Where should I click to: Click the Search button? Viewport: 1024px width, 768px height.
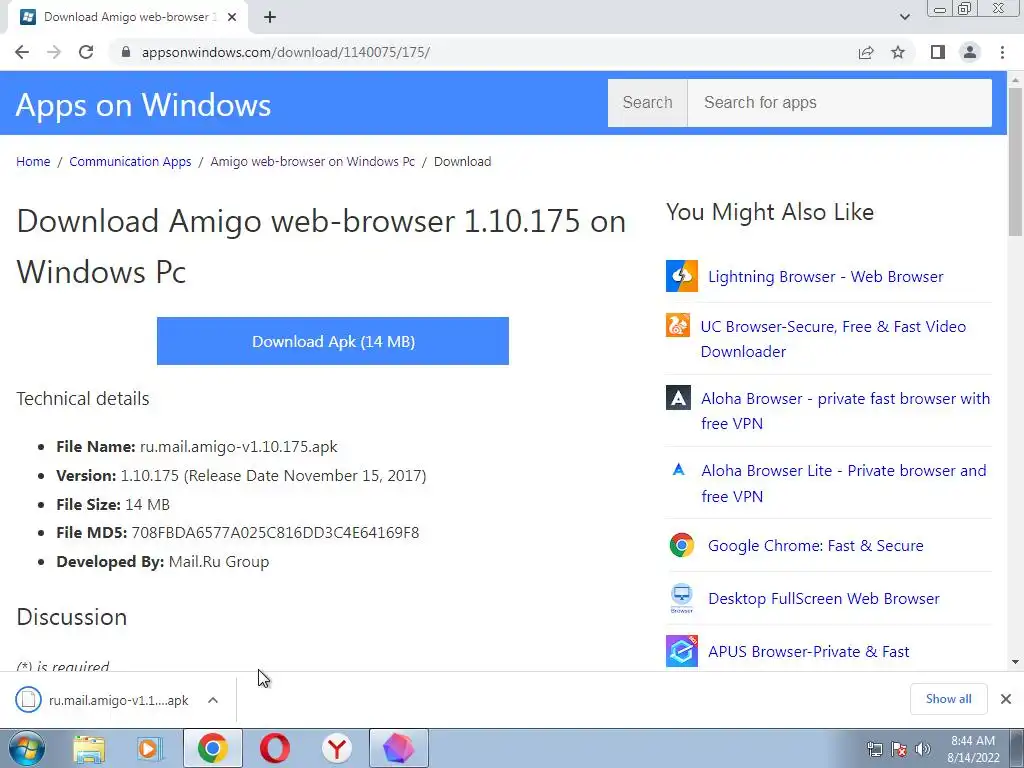(647, 103)
